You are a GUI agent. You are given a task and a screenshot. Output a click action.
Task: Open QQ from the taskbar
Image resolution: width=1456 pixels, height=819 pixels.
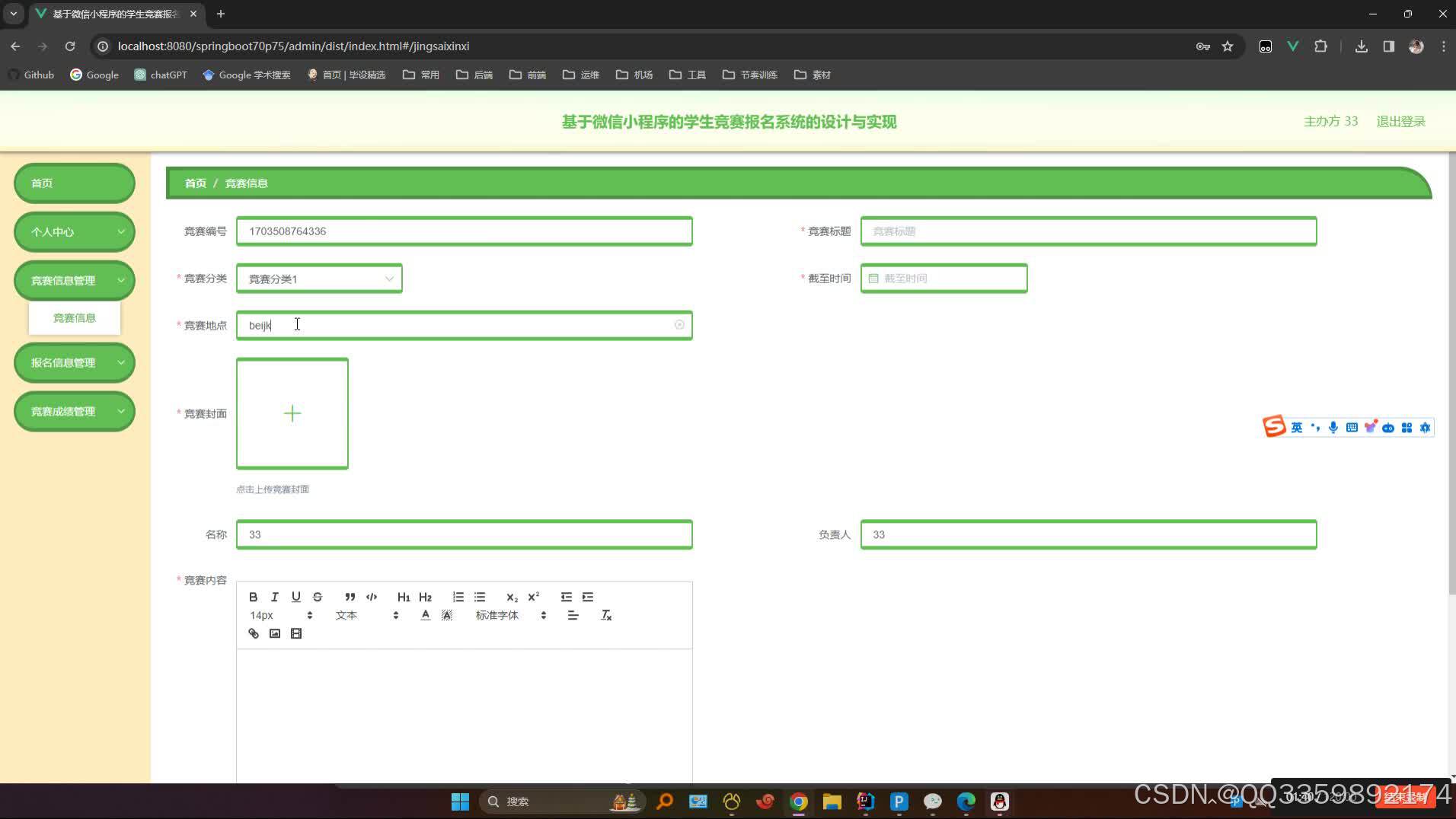pos(999,801)
